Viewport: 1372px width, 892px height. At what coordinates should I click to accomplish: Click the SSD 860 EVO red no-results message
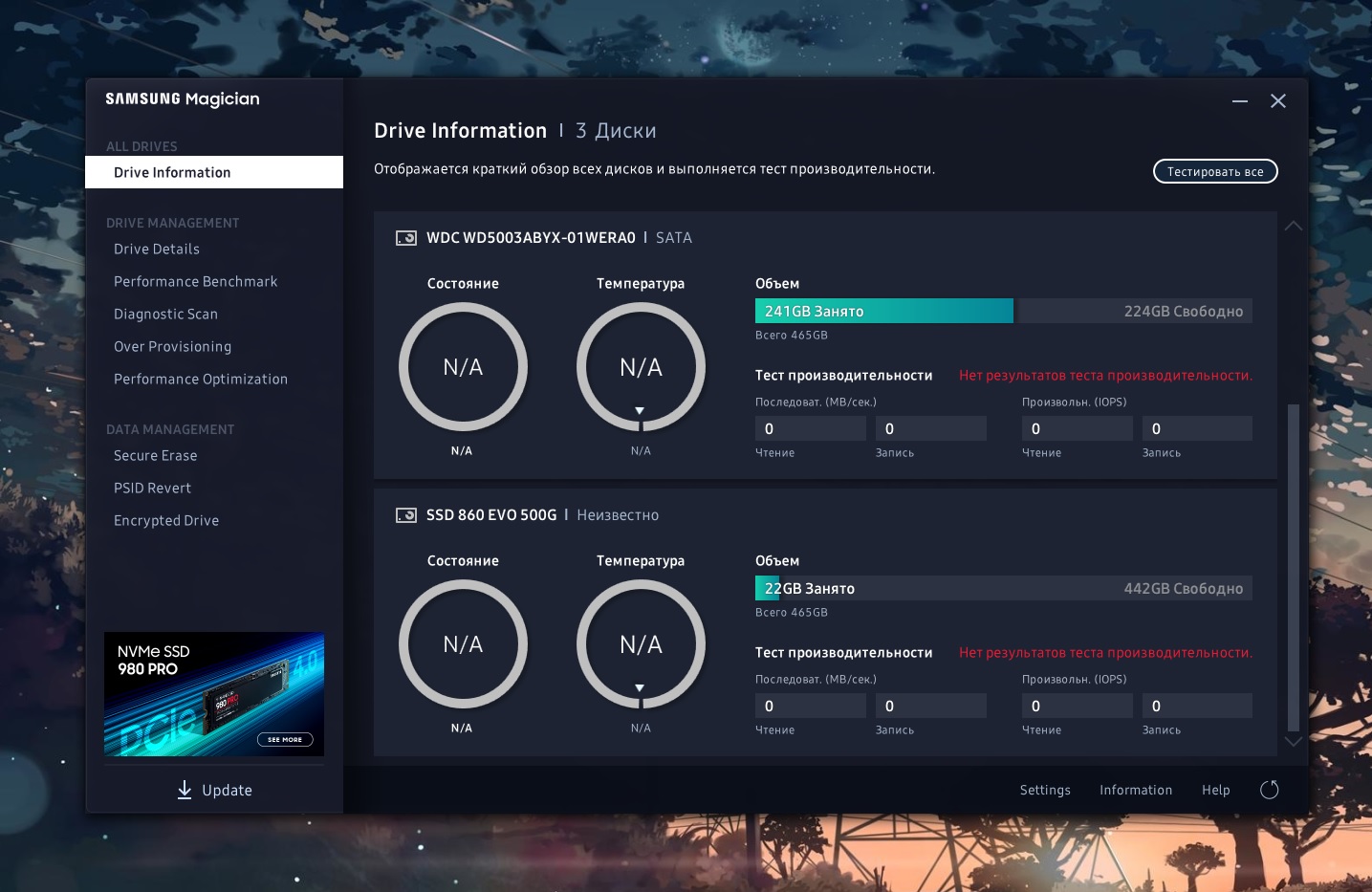(1105, 653)
